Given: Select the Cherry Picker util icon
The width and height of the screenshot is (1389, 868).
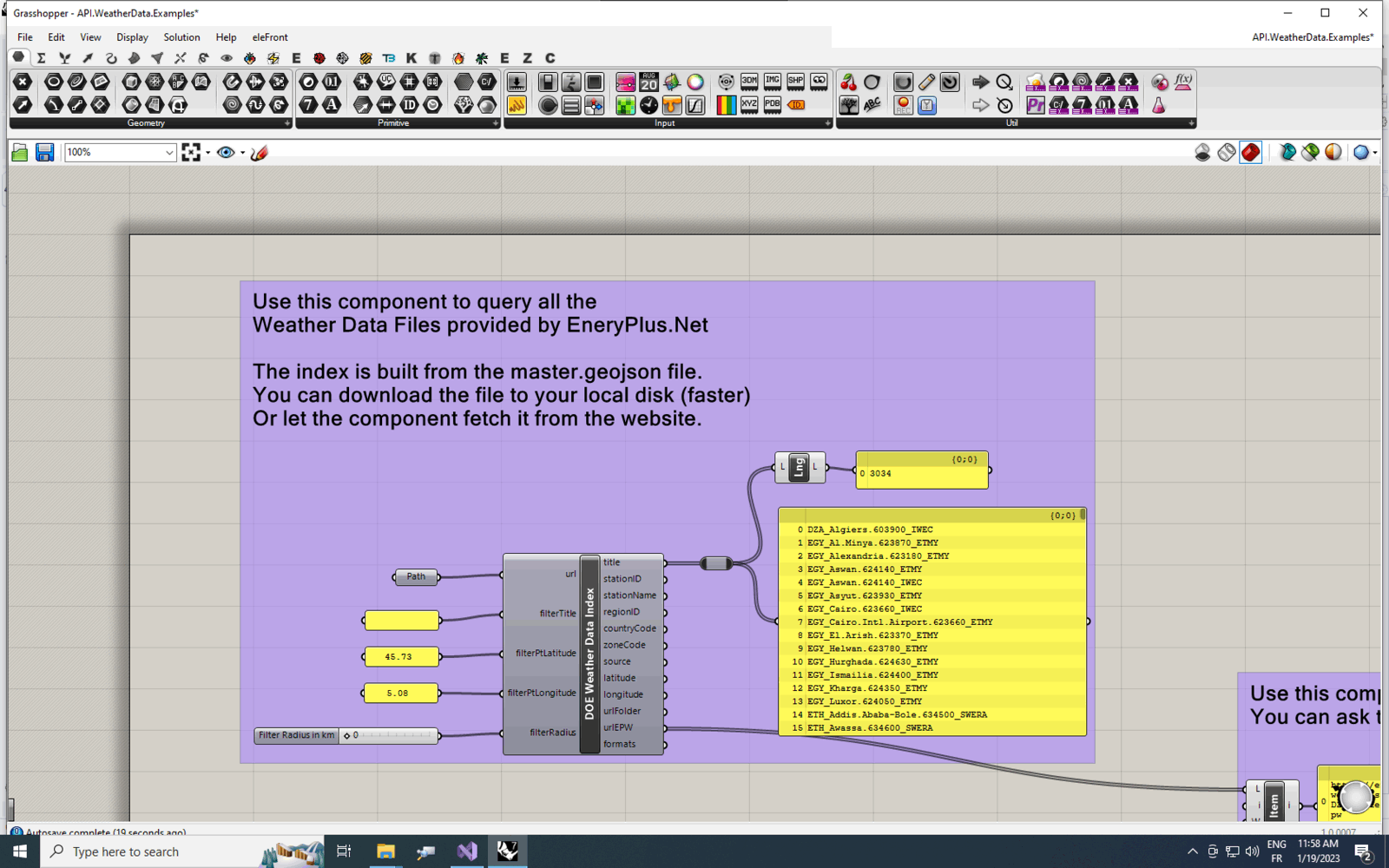Looking at the screenshot, I should pos(848,82).
